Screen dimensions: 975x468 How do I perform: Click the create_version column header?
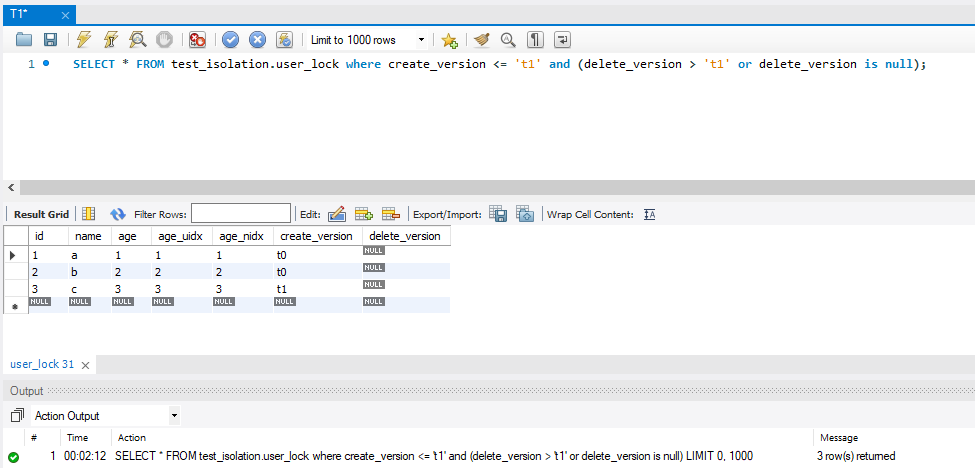coord(318,236)
